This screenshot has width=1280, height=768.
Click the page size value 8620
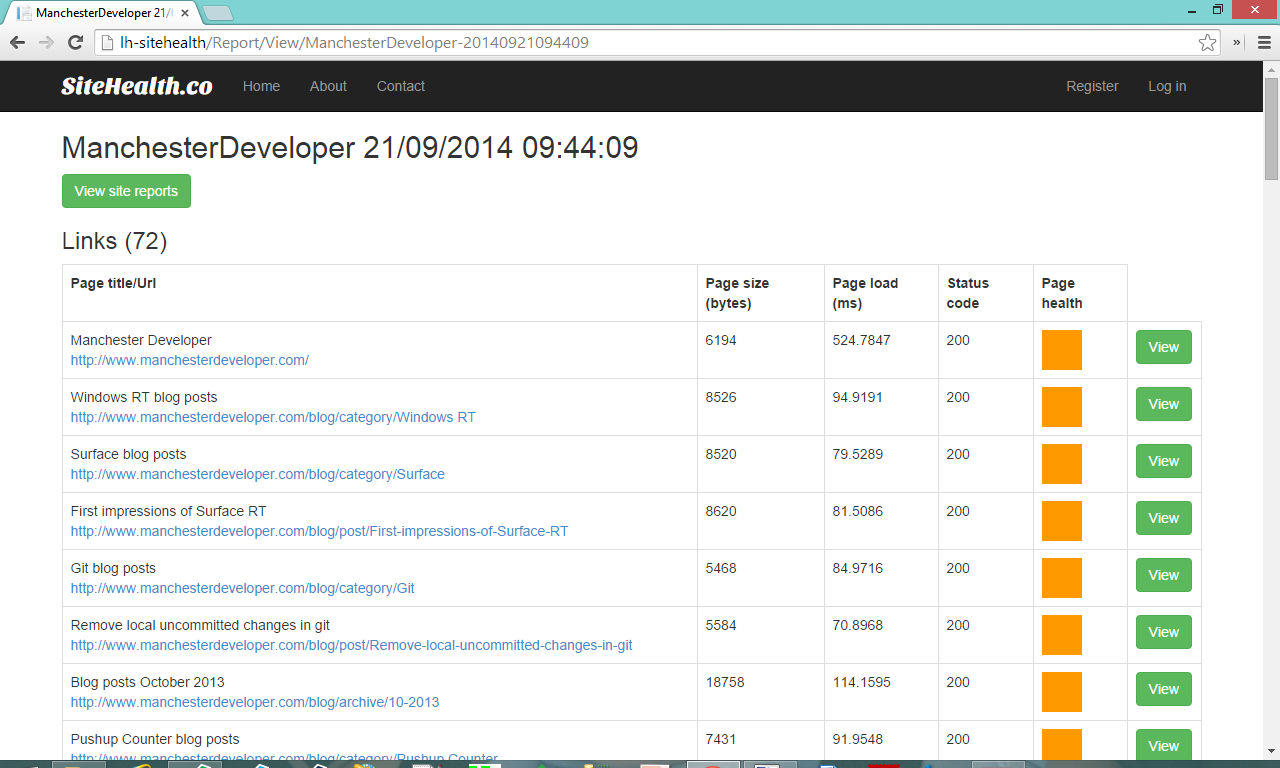point(721,511)
